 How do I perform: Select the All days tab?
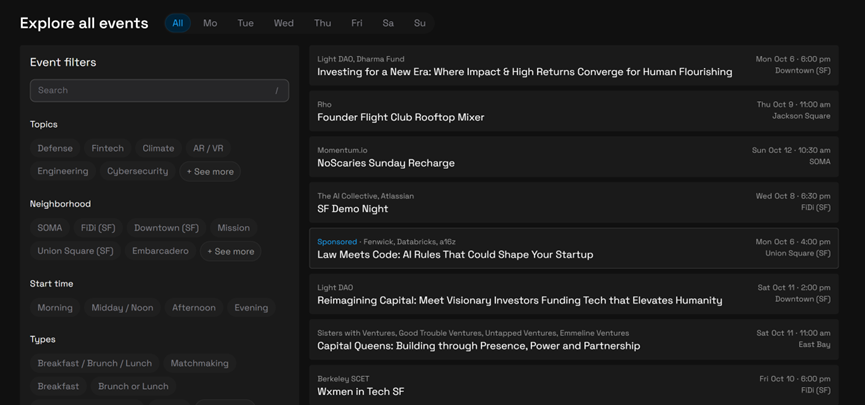pos(178,23)
